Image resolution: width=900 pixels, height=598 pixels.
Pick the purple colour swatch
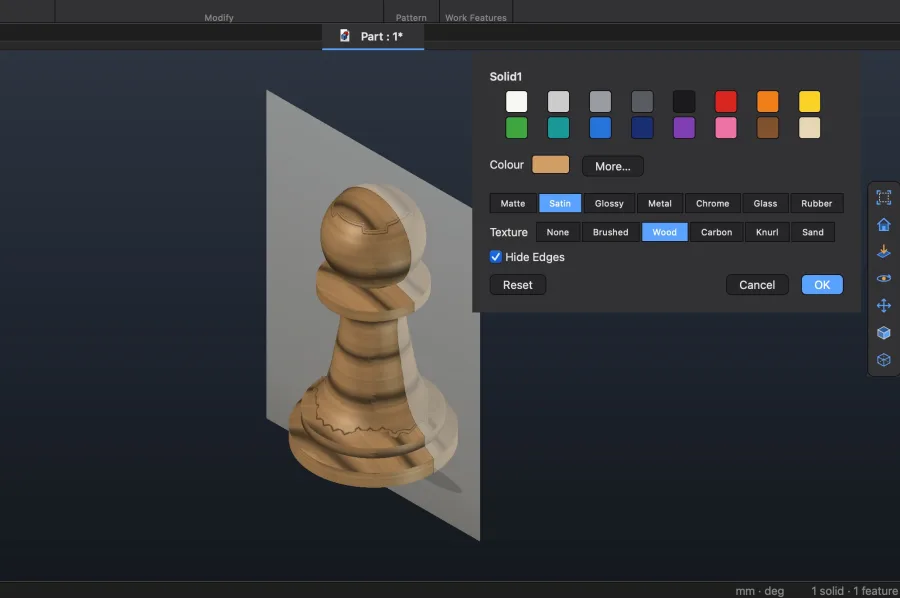684,127
